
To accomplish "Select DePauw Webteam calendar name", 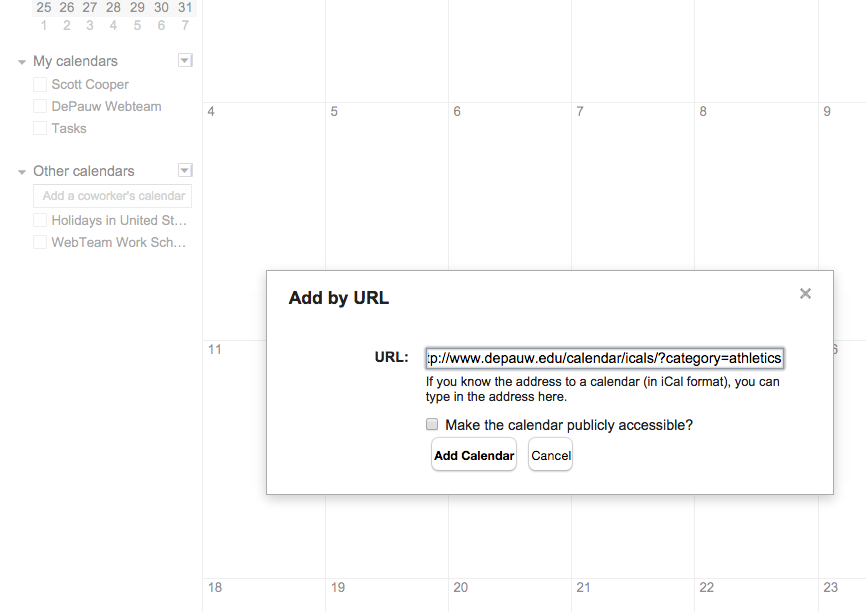I will (x=107, y=106).
